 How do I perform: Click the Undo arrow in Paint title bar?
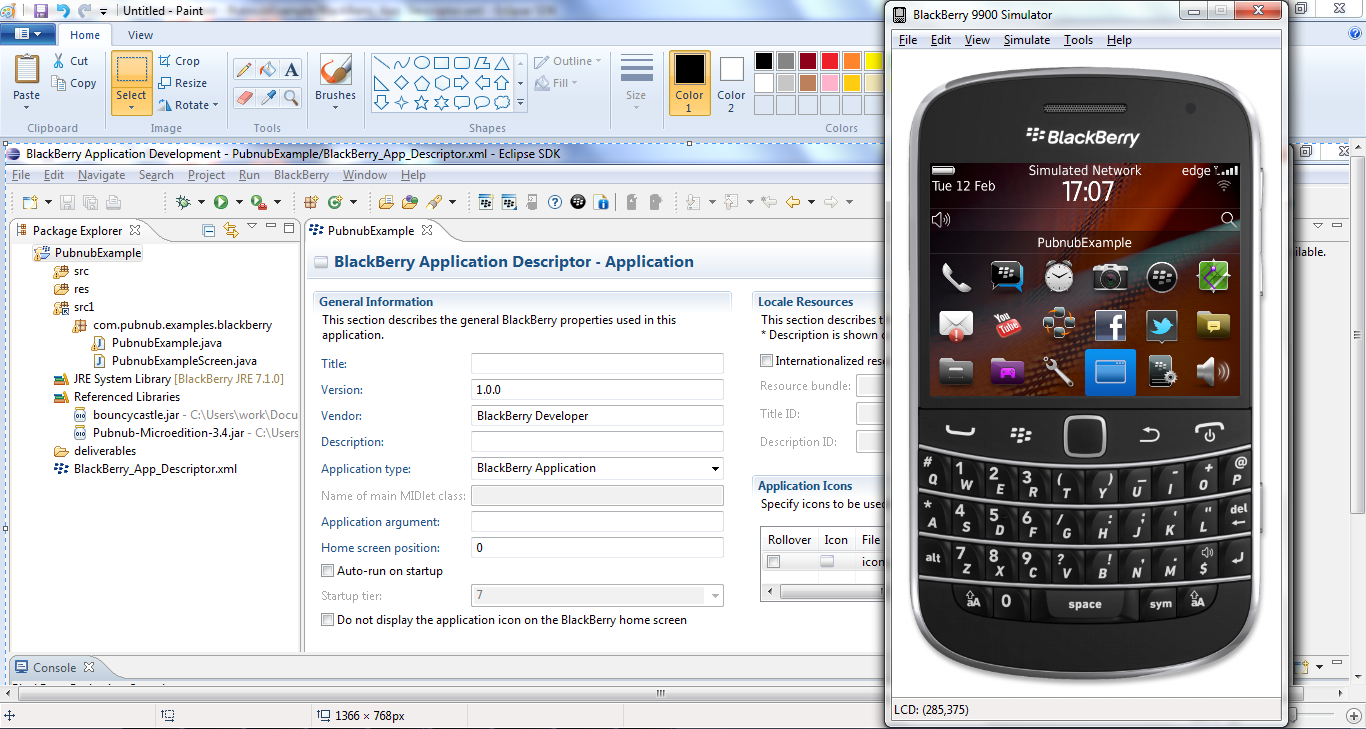[63, 10]
